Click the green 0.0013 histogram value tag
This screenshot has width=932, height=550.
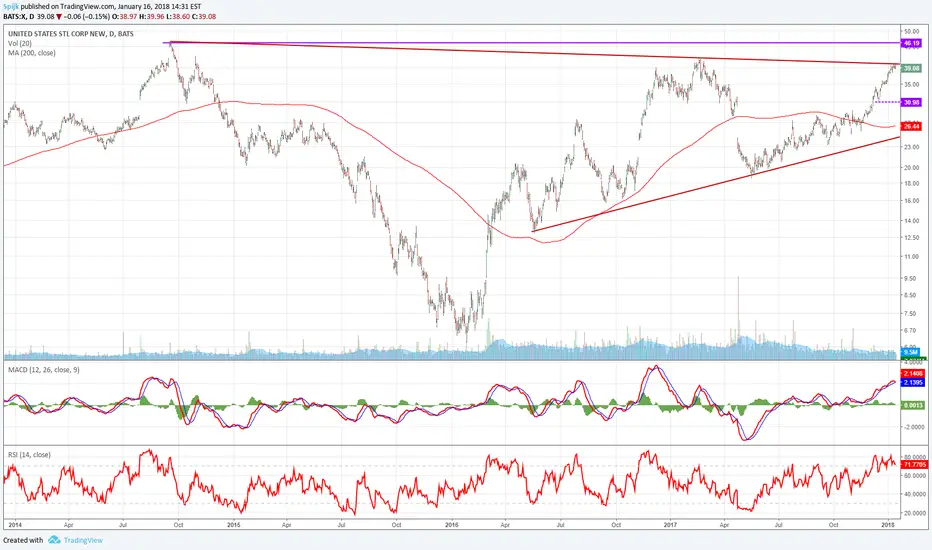[x=913, y=405]
